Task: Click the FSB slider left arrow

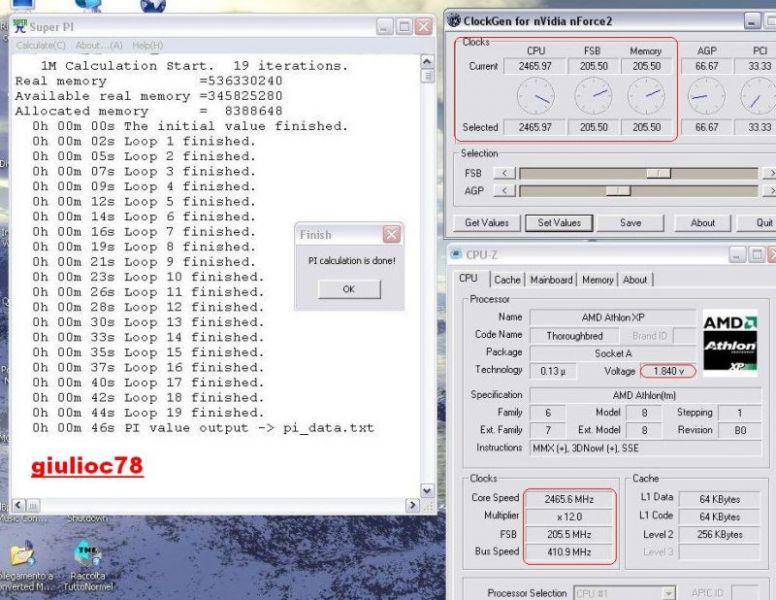Action: (505, 173)
